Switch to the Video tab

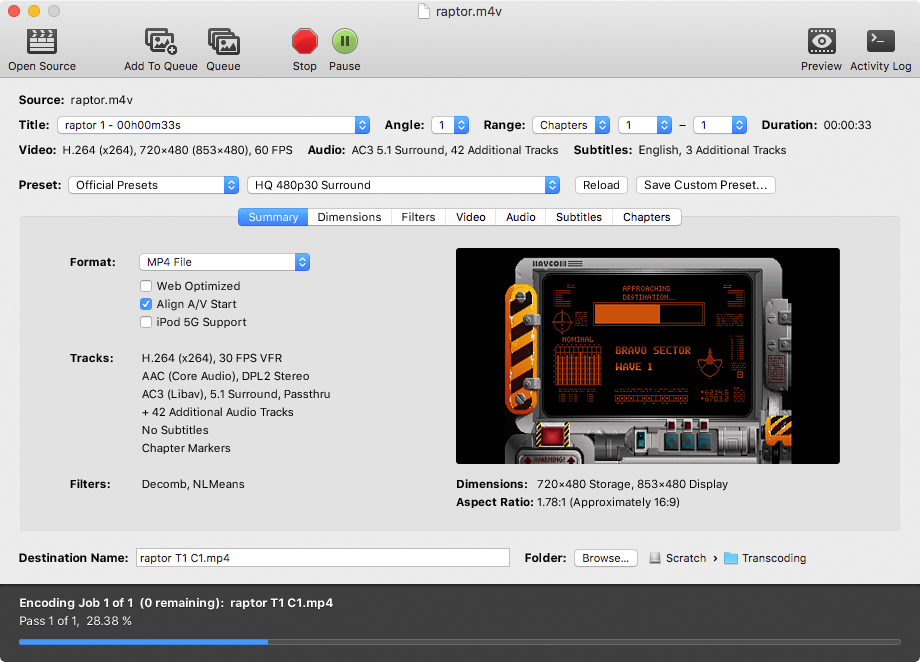tap(471, 217)
